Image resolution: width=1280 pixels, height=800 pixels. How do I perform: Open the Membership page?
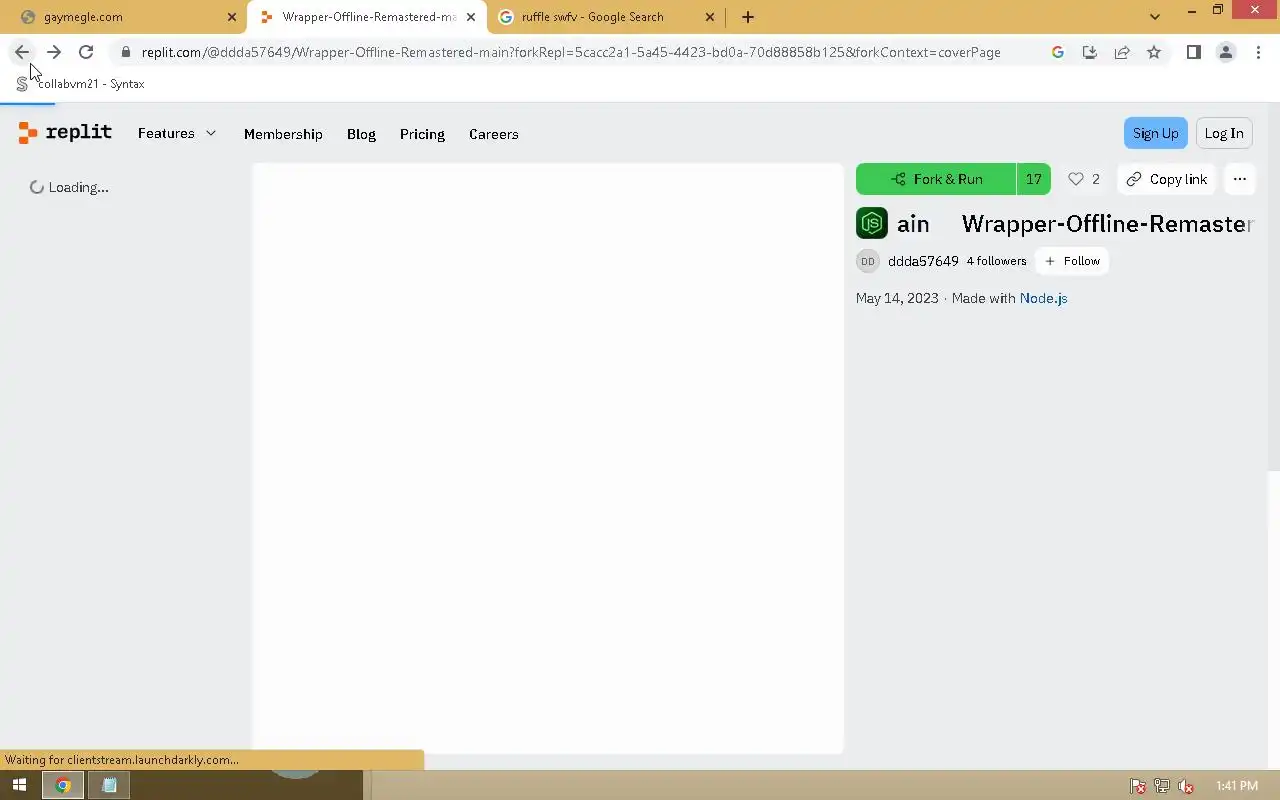click(x=283, y=134)
